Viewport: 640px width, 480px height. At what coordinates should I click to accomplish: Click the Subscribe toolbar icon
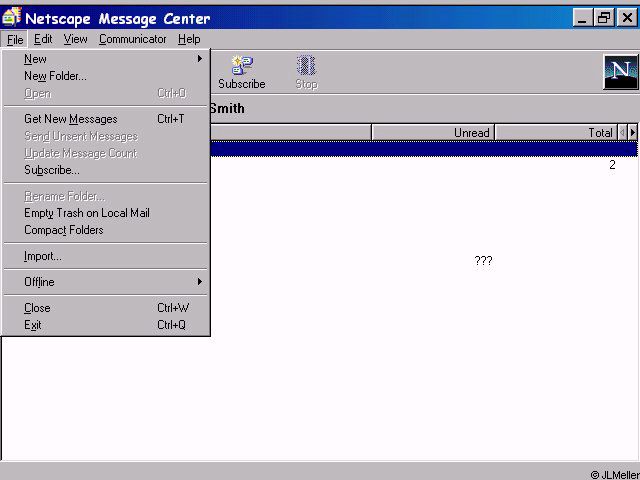(x=242, y=73)
